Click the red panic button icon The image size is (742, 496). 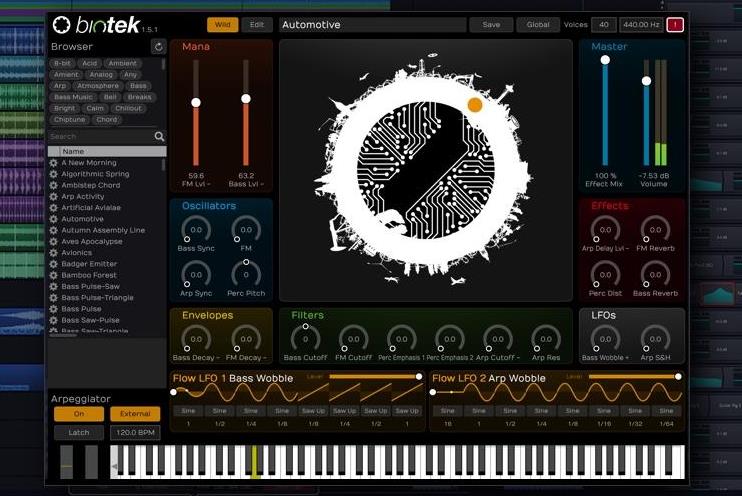(x=675, y=25)
